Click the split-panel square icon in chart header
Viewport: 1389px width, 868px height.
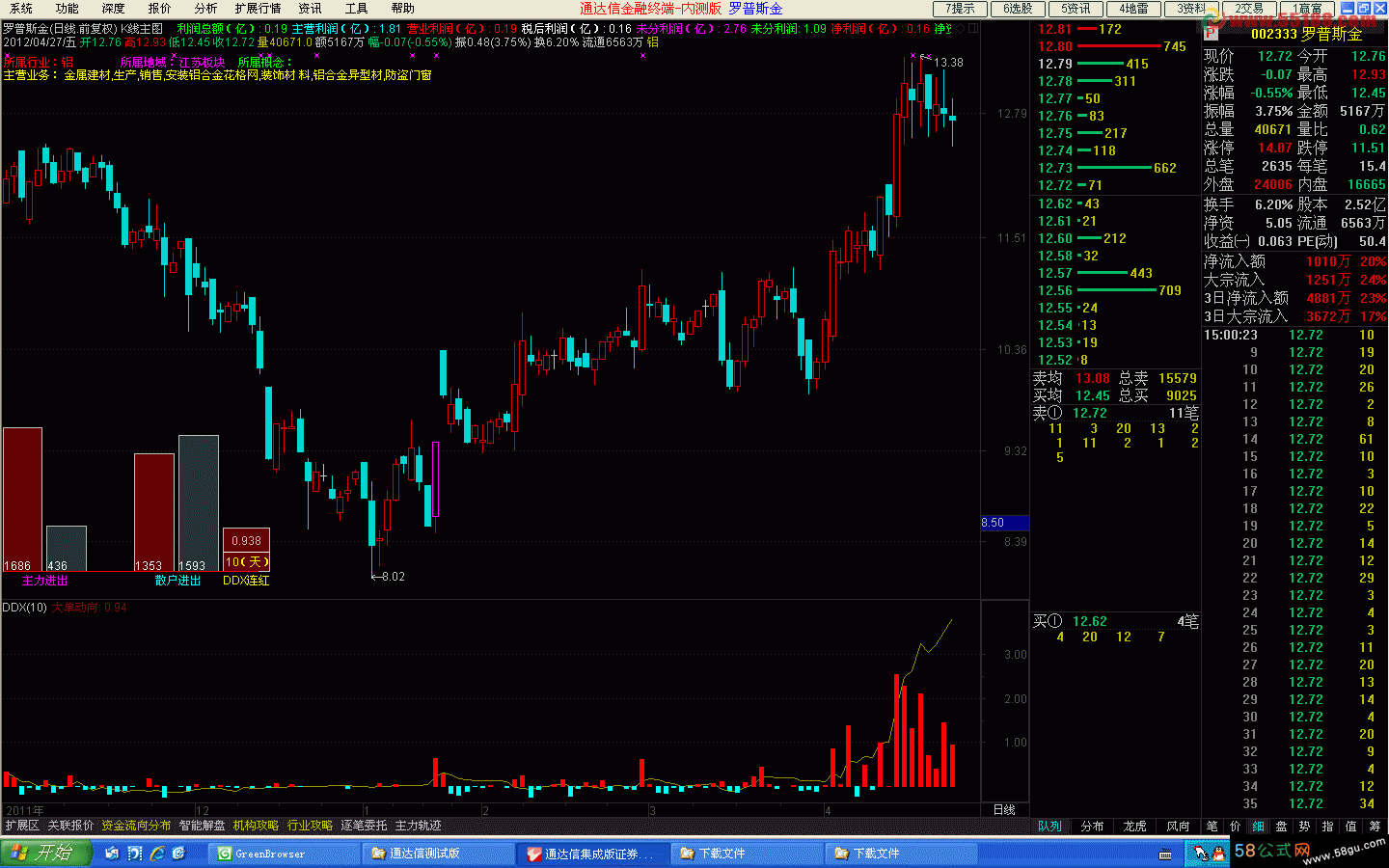click(x=972, y=29)
